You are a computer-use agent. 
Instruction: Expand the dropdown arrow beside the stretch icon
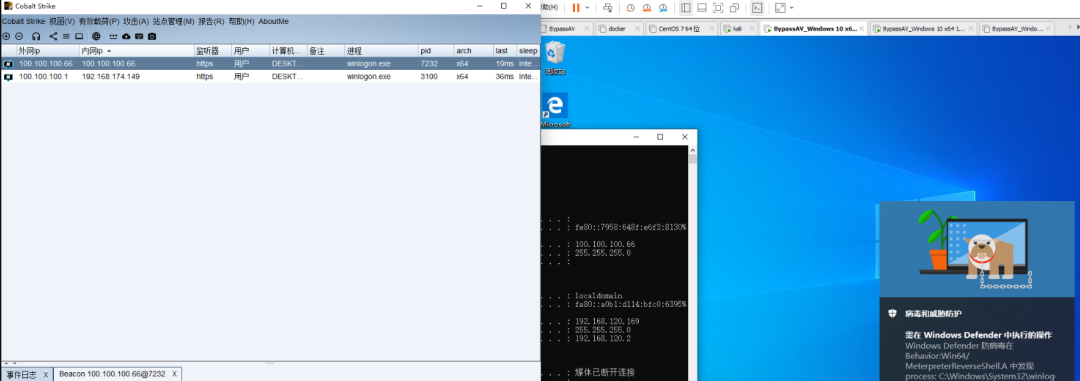pos(791,8)
